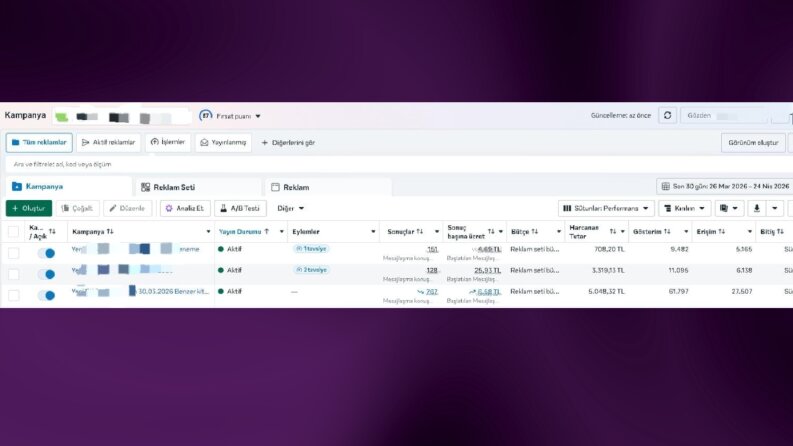Click the A/B Testi flask button
Screen dimensions: 793x446
240,208
